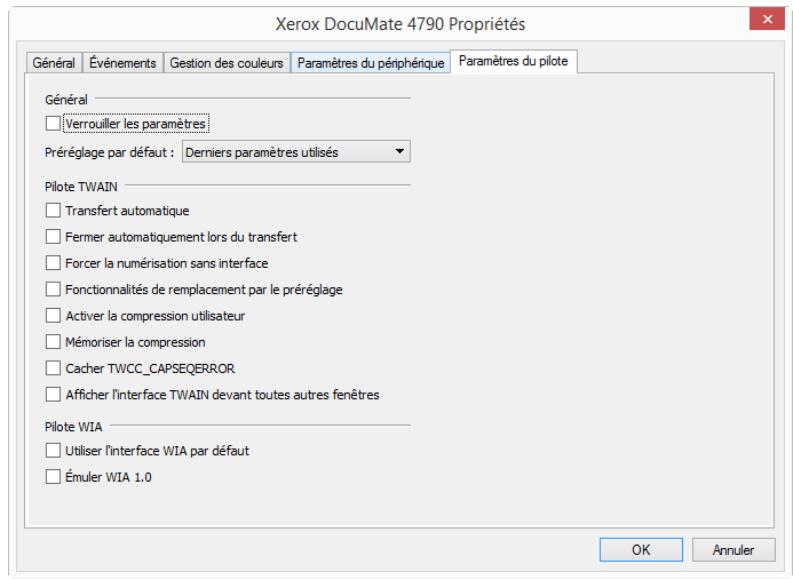The height and width of the screenshot is (579, 793).
Task: Click the Pilote TWAIN section heading
Action: [x=81, y=187]
